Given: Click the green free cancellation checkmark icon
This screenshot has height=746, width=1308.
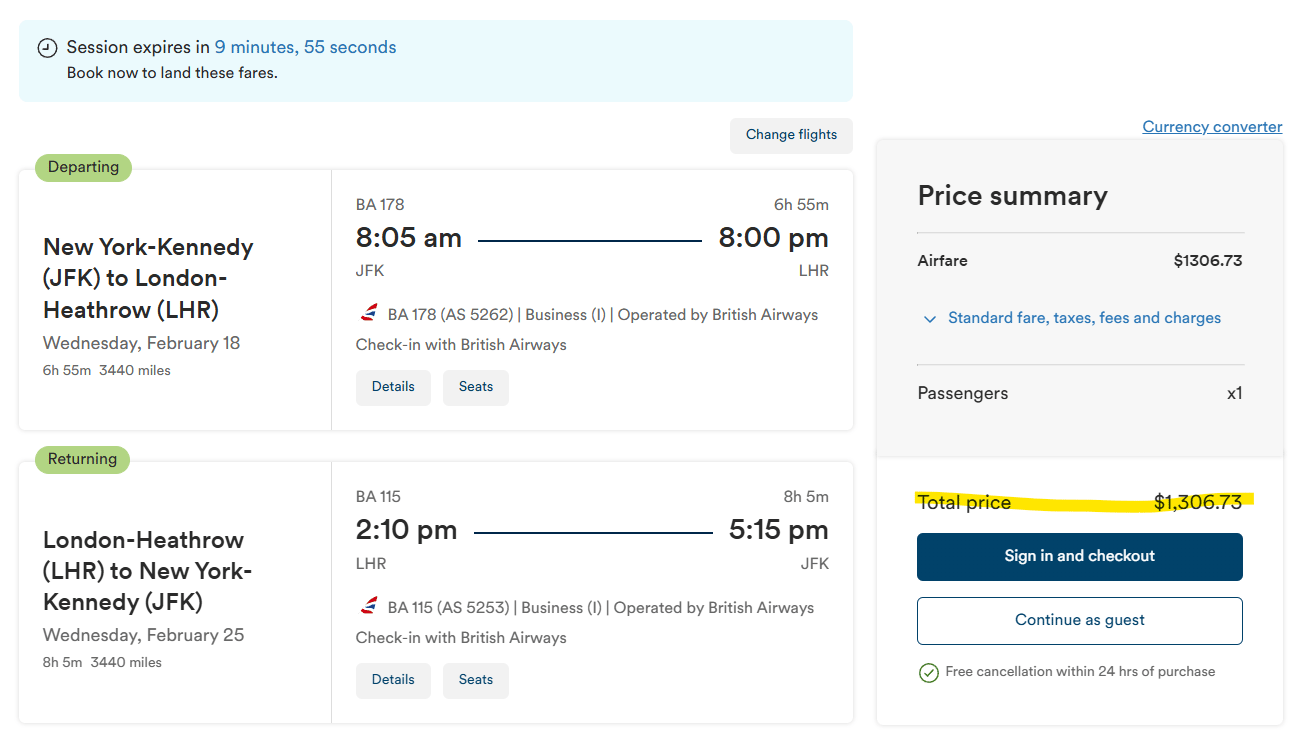Looking at the screenshot, I should (x=928, y=672).
